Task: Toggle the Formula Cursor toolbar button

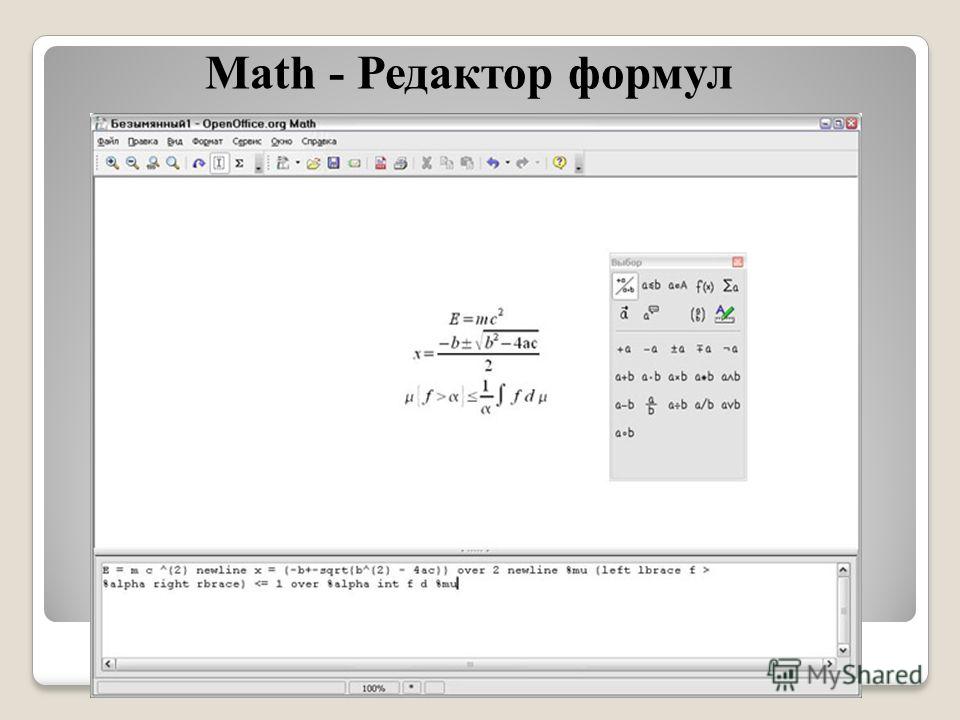Action: coord(219,163)
